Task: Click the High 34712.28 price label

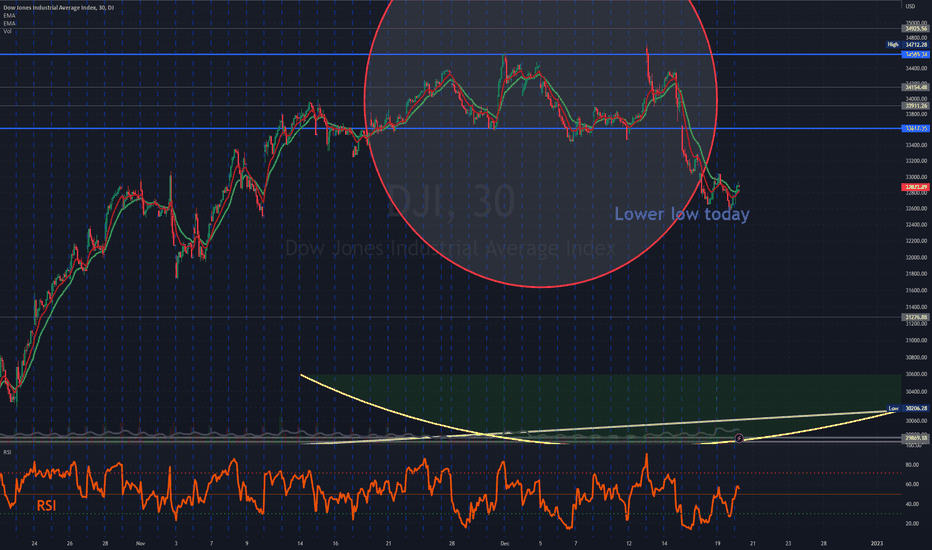Action: [907, 45]
